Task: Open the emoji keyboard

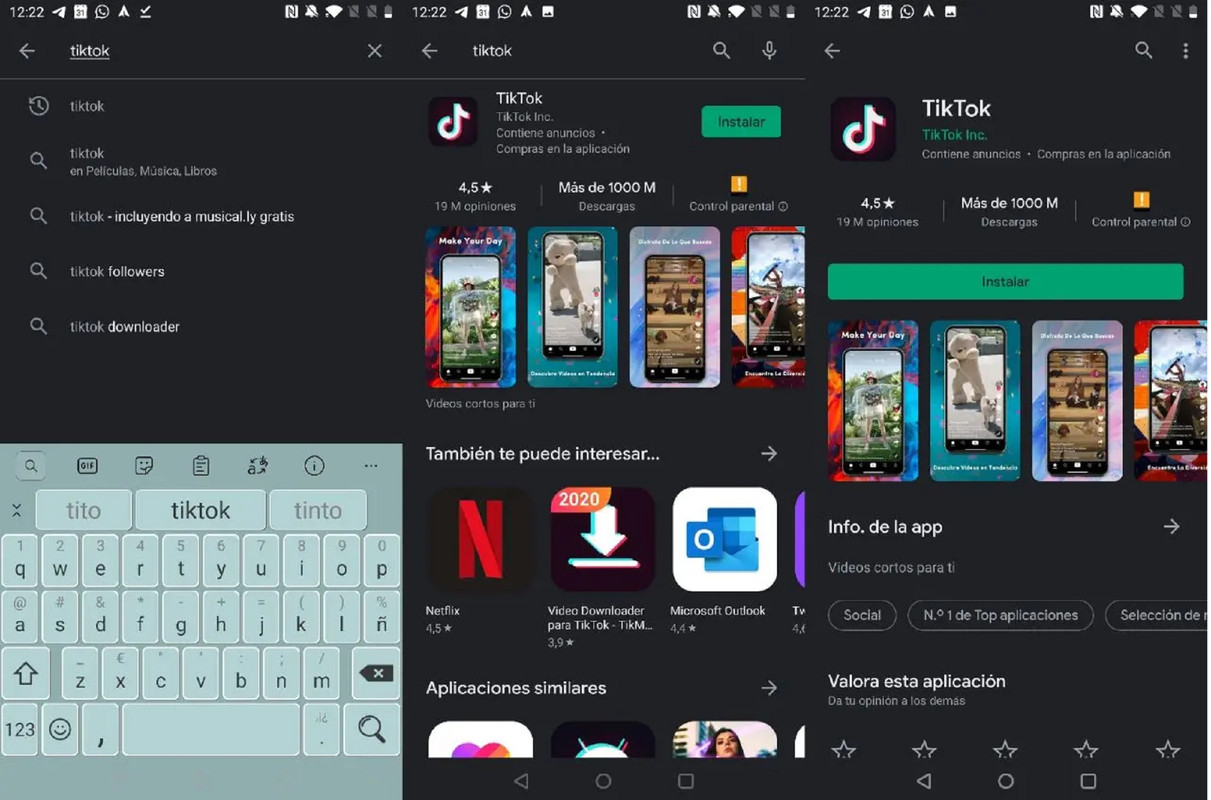Action: tap(60, 729)
